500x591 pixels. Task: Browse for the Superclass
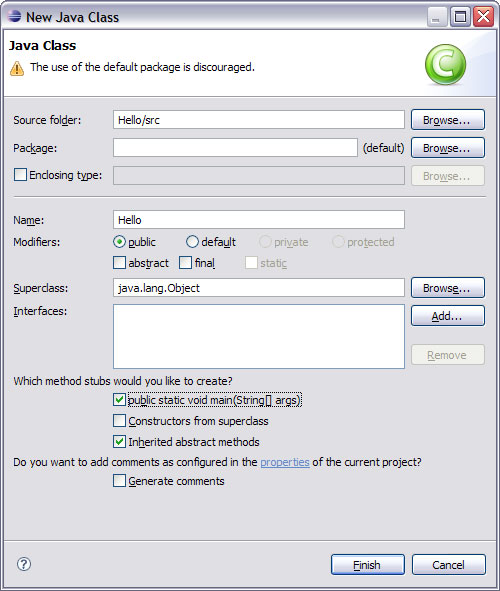coord(448,288)
